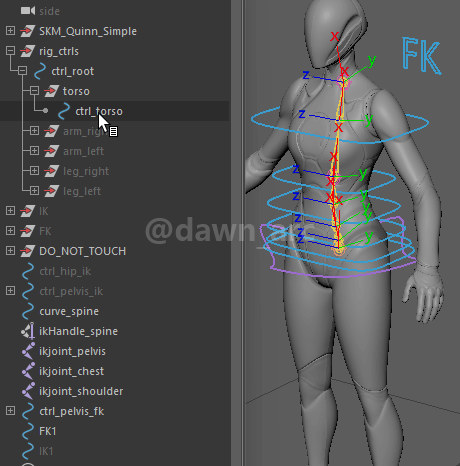The width and height of the screenshot is (460, 466).
Task: Expand the arm_left group
Action: [x=34, y=151]
